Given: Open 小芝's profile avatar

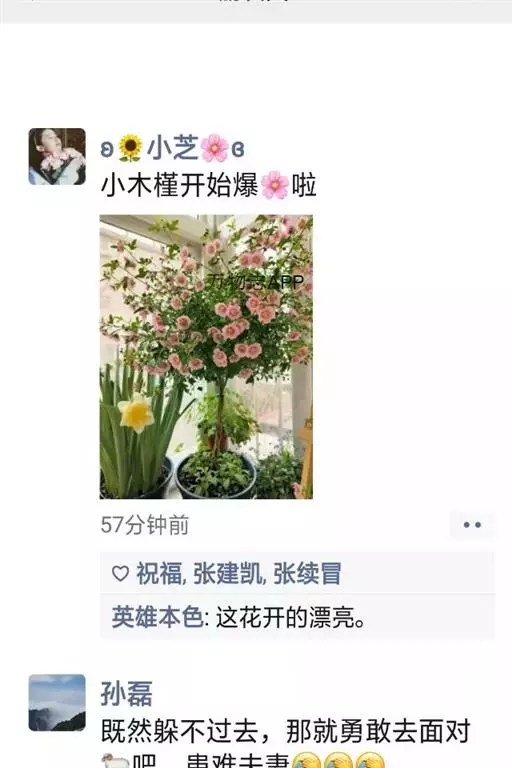Looking at the screenshot, I should pyautogui.click(x=57, y=156).
